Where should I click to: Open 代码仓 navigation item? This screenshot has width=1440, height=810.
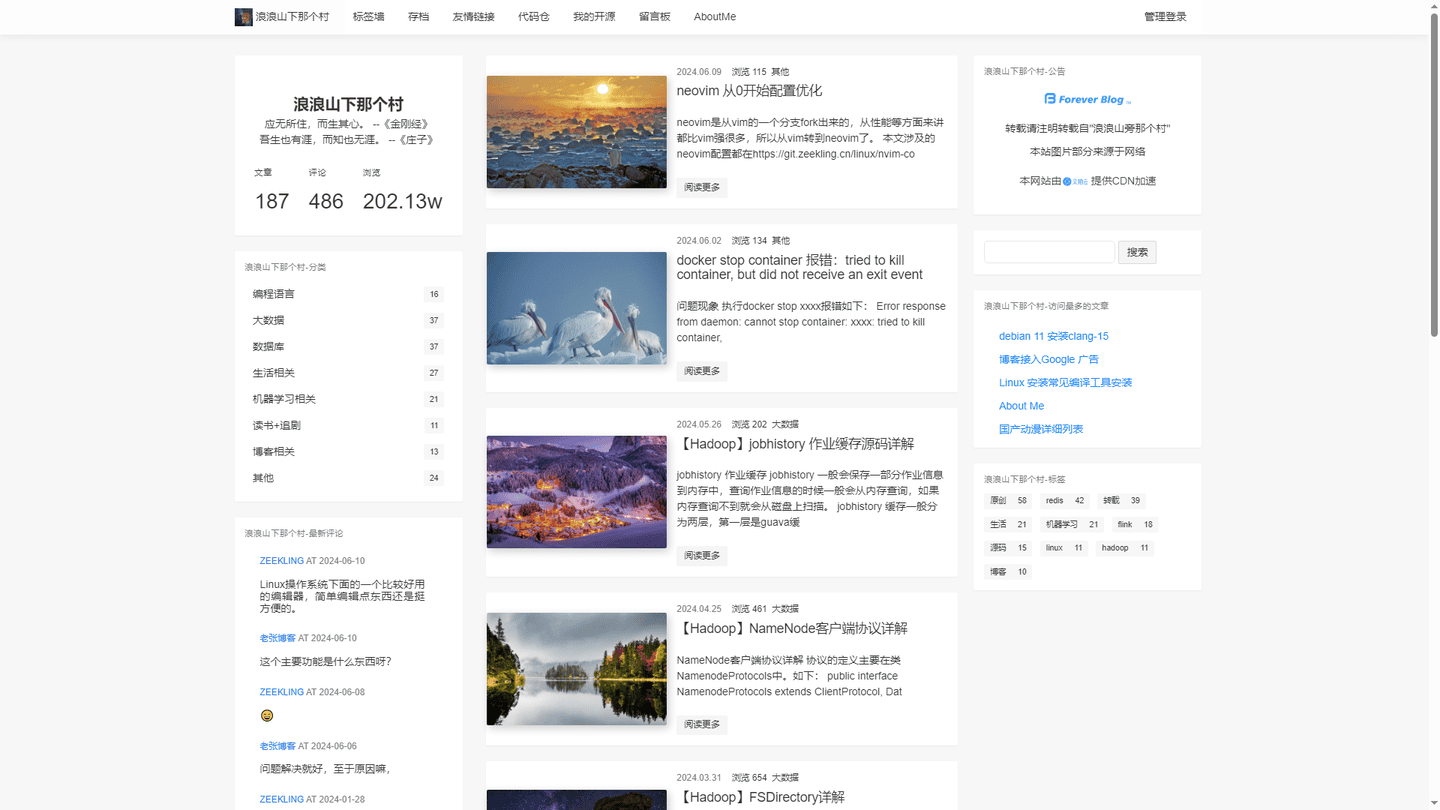click(534, 17)
